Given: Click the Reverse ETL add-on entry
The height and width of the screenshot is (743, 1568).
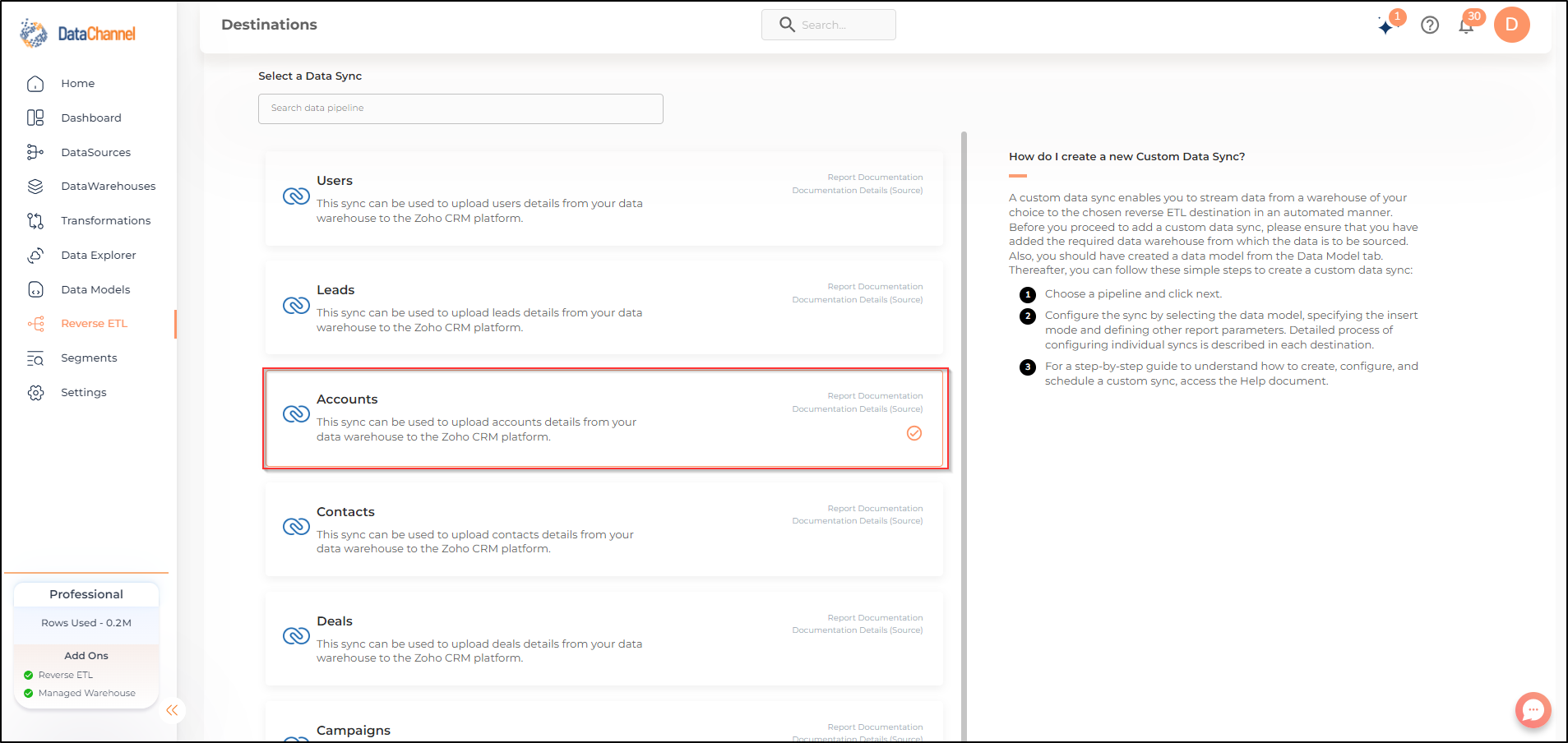Looking at the screenshot, I should pos(66,676).
